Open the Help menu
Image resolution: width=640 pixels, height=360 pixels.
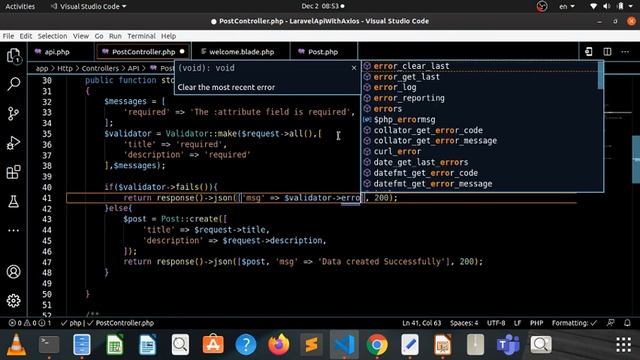(x=168, y=36)
